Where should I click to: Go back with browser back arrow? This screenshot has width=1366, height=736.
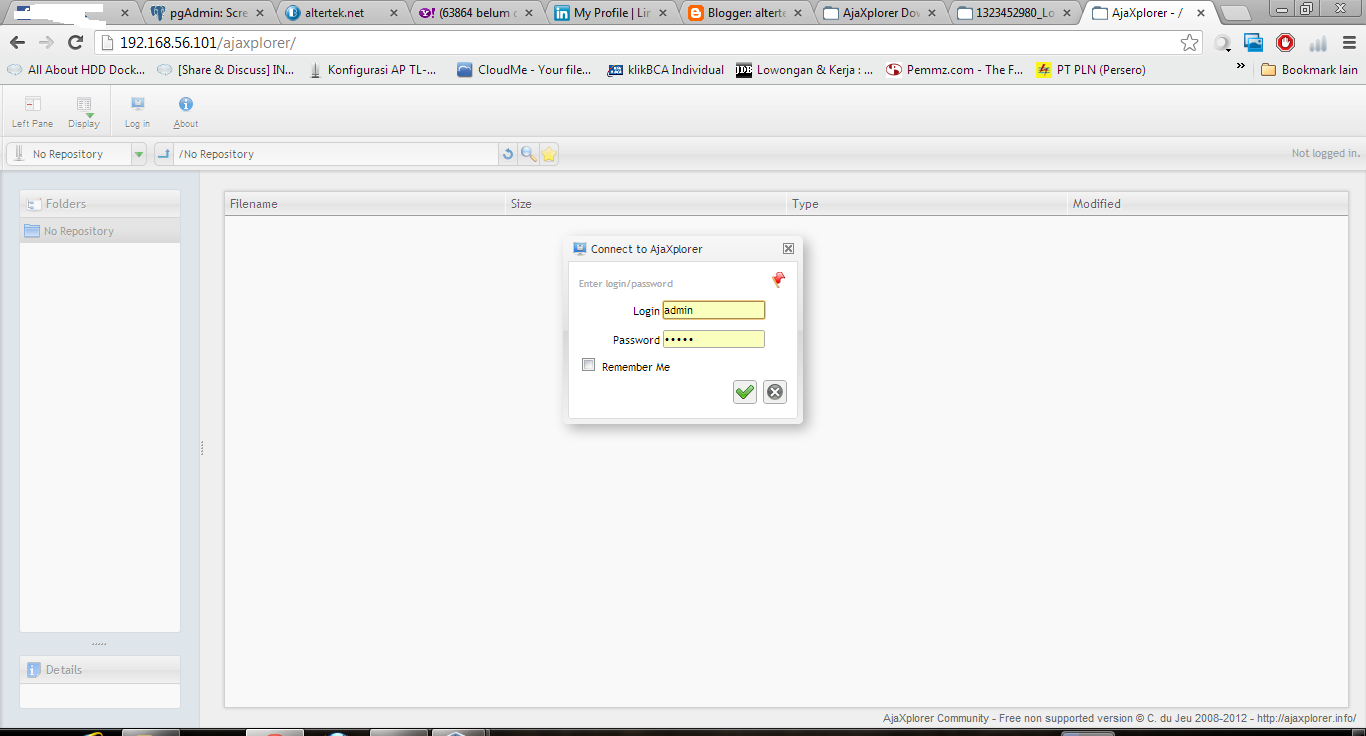coord(17,43)
